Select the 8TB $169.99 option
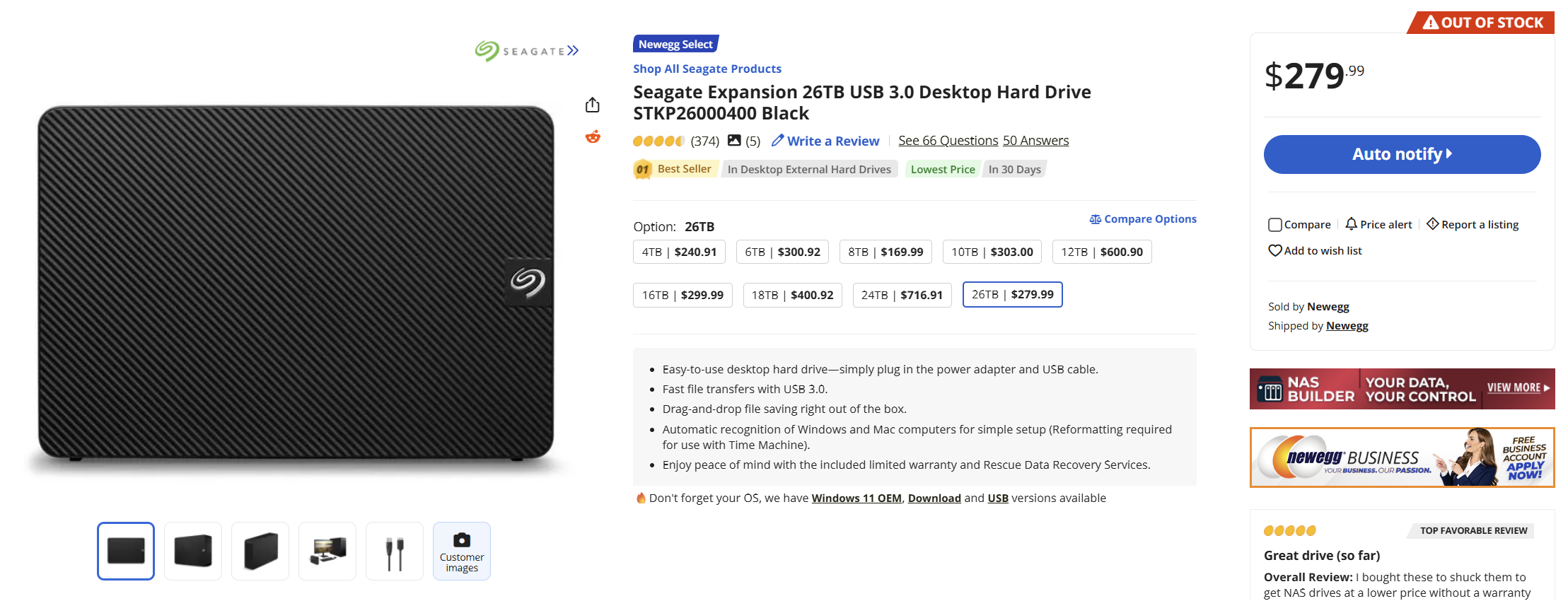1568x601 pixels. pos(885,252)
